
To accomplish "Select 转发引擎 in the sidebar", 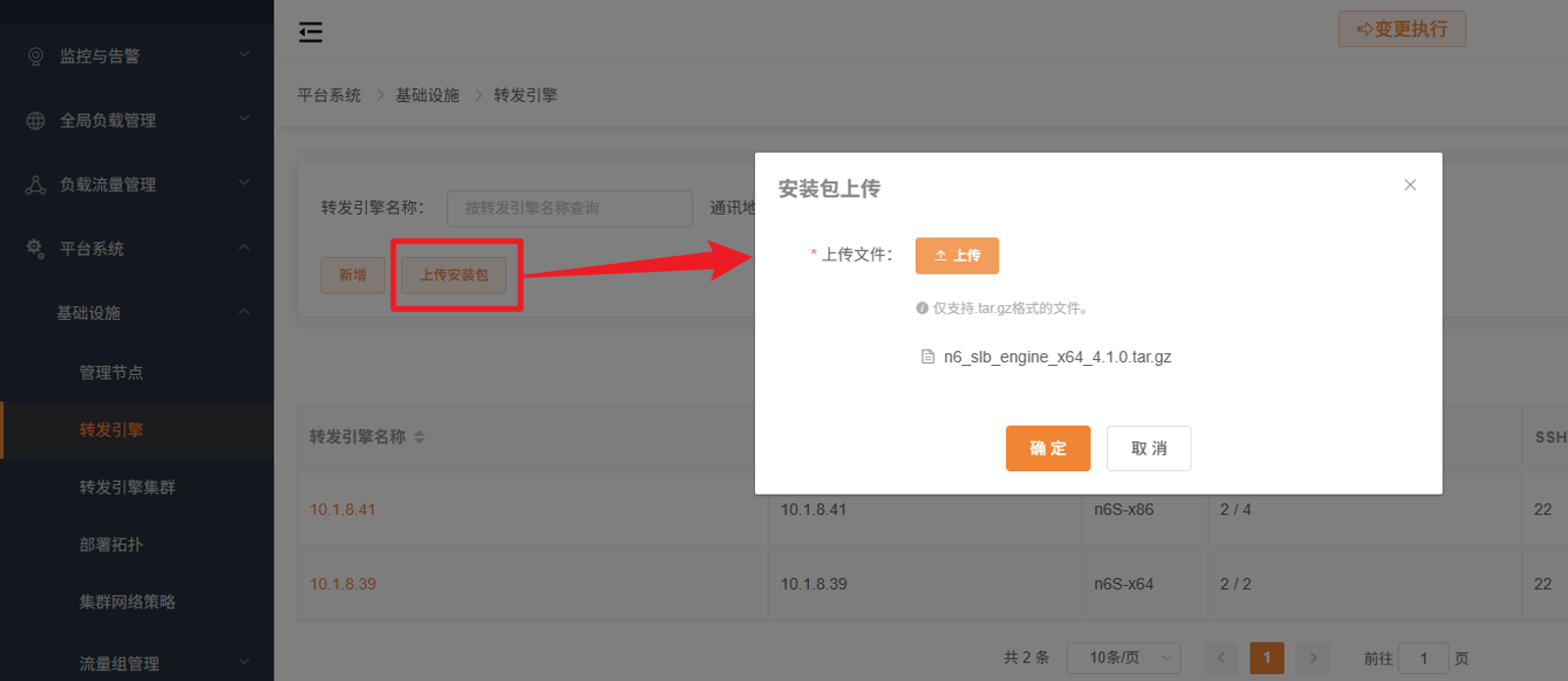I will coord(111,430).
